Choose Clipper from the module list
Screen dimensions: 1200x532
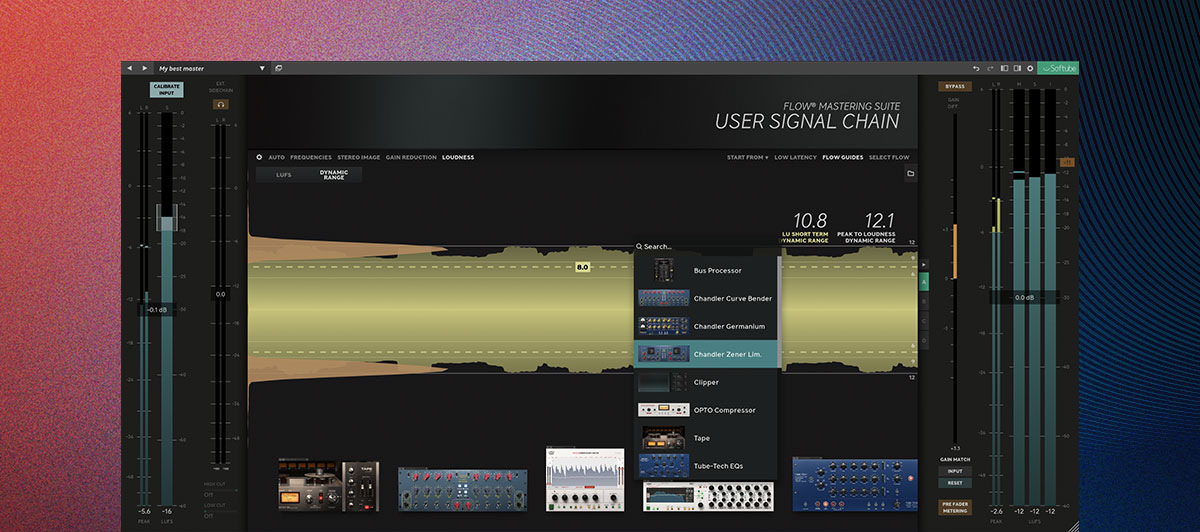pyautogui.click(x=705, y=382)
